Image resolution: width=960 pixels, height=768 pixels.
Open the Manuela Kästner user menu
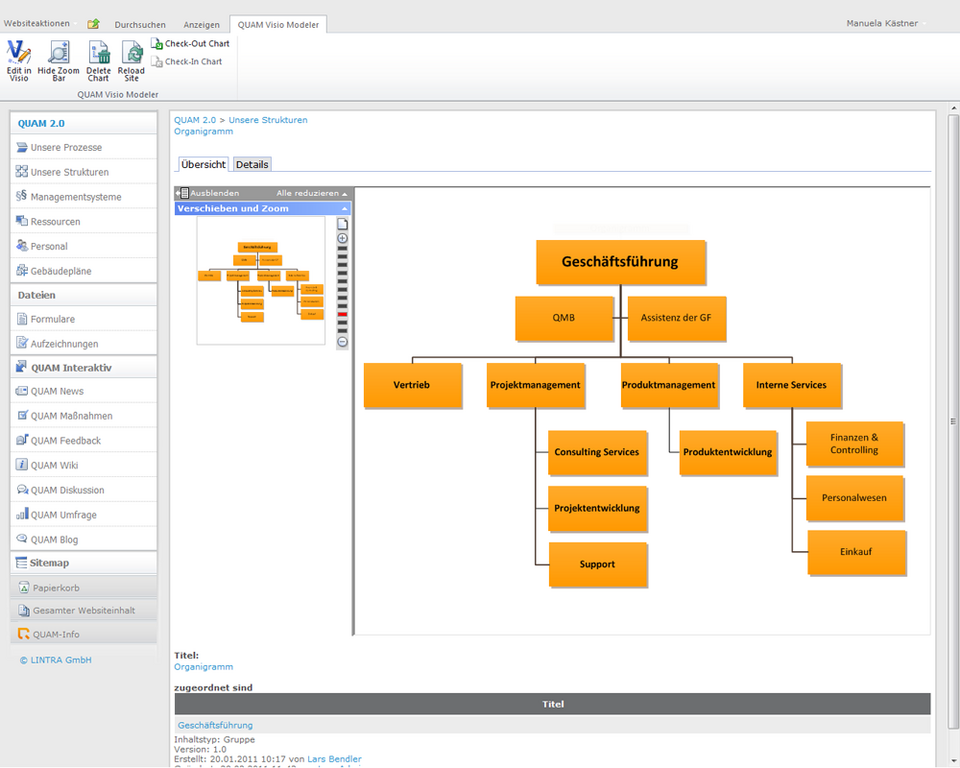[885, 23]
